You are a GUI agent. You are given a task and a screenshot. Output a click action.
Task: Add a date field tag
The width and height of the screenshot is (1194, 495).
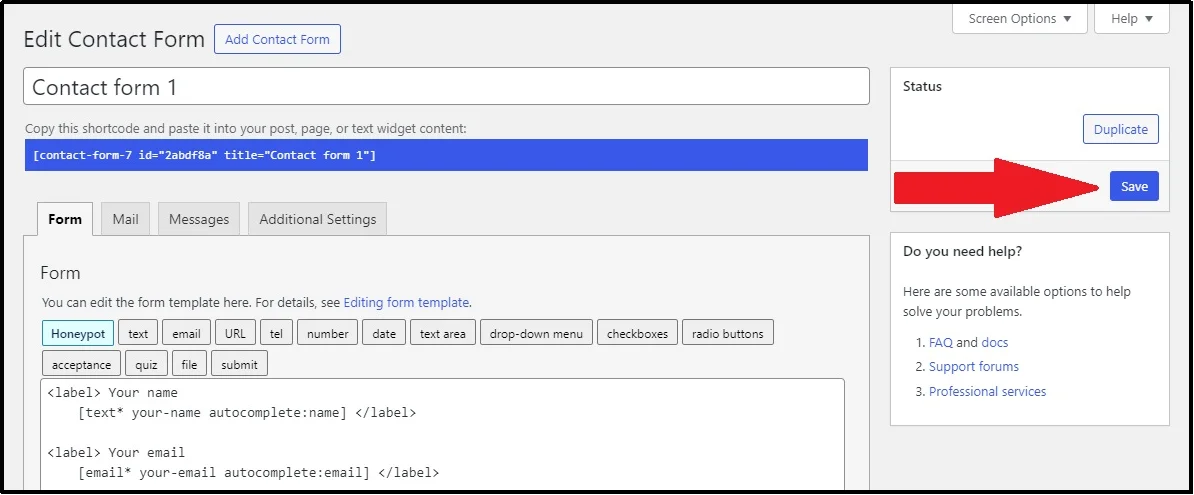(384, 334)
